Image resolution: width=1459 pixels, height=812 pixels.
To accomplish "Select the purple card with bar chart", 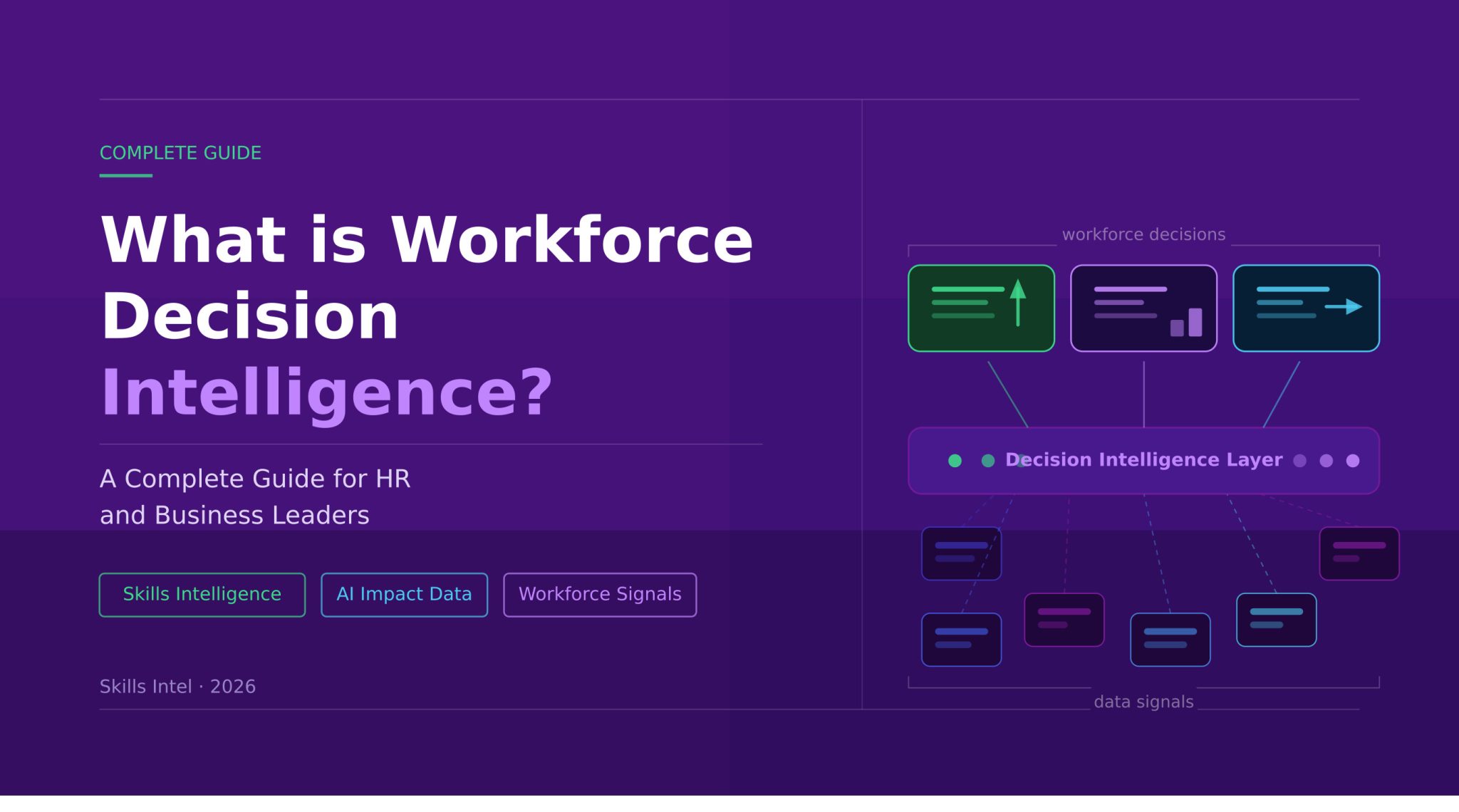I will (x=1143, y=308).
